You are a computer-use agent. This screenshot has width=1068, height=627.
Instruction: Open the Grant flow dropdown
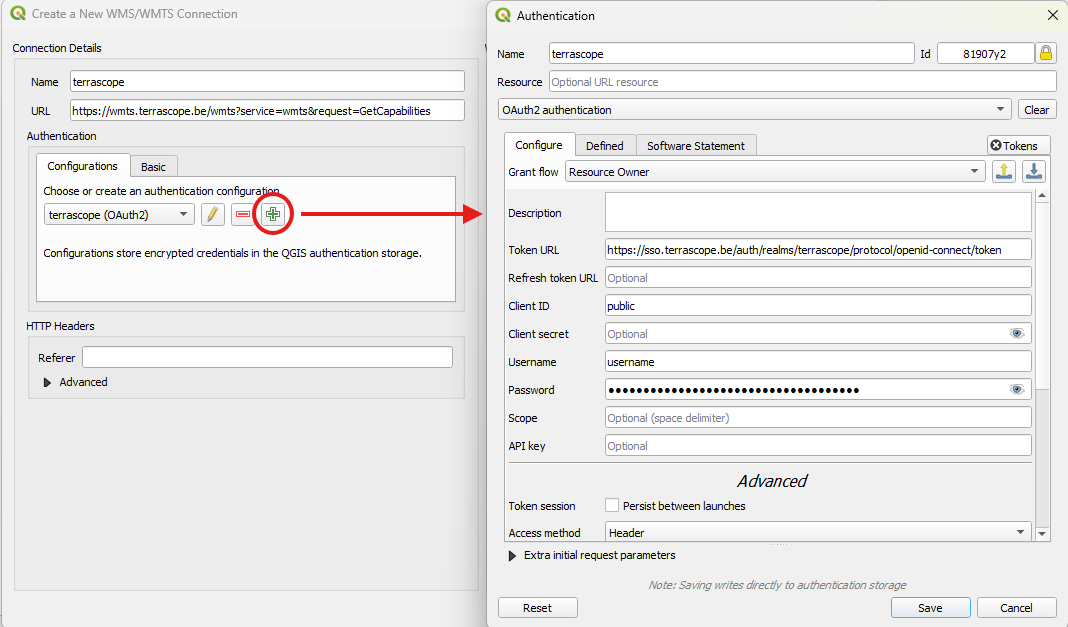pyautogui.click(x=775, y=172)
